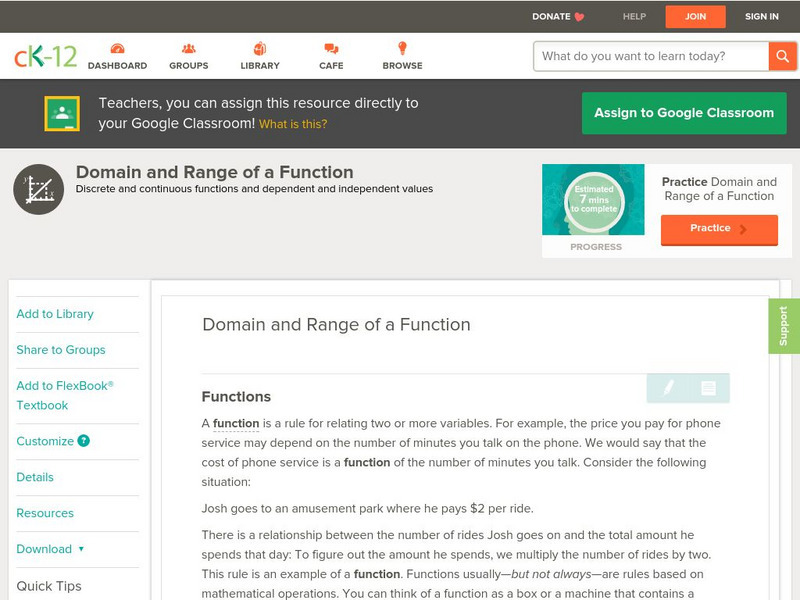Click the CK-12 logo
The height and width of the screenshot is (600, 800).
[x=45, y=56]
